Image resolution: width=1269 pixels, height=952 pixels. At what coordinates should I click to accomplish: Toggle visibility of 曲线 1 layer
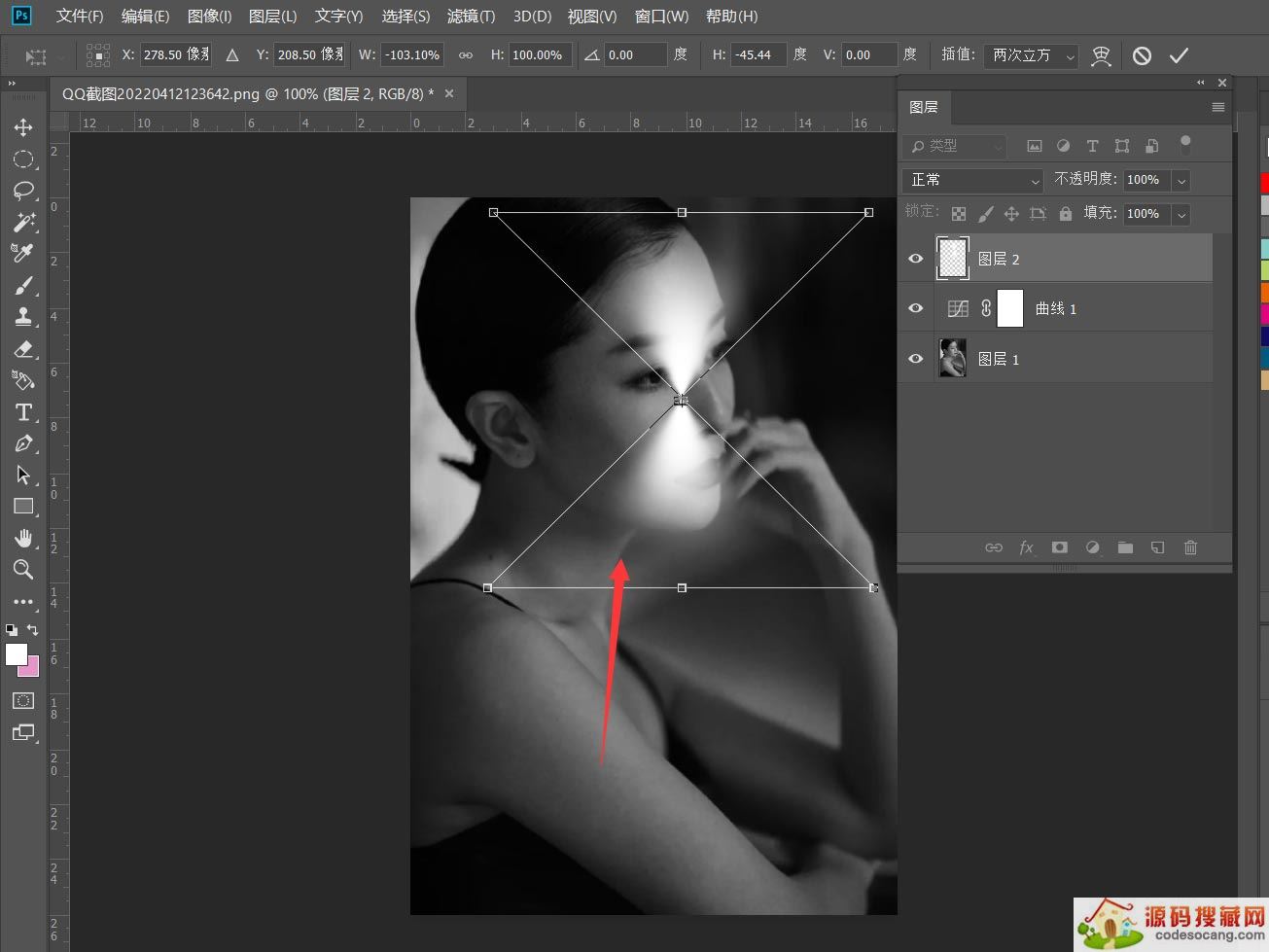[x=915, y=308]
